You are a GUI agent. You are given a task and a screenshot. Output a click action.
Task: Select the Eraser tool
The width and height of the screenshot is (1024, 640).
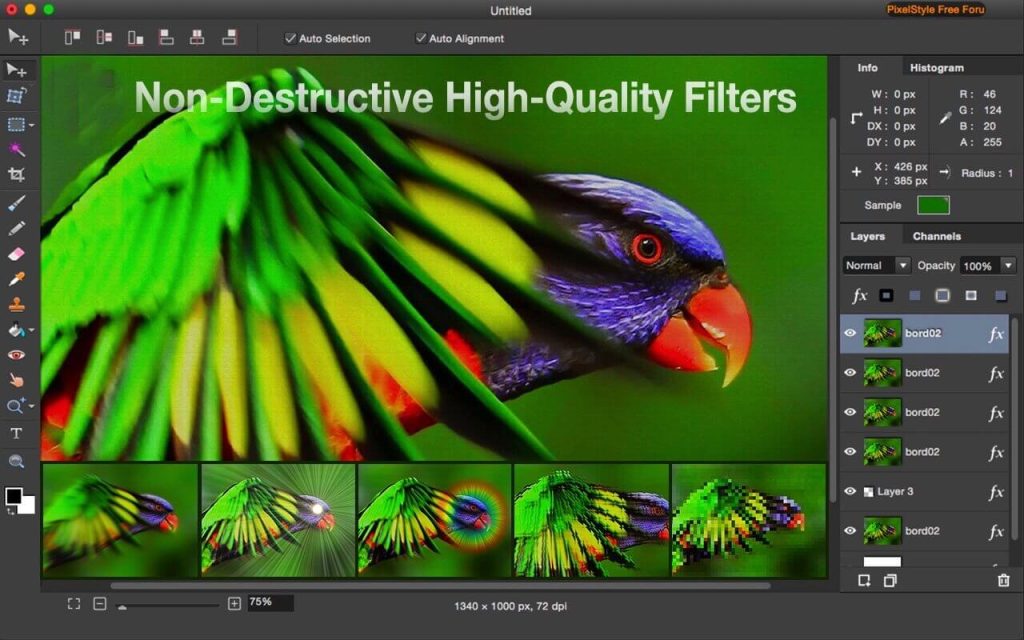pos(17,255)
